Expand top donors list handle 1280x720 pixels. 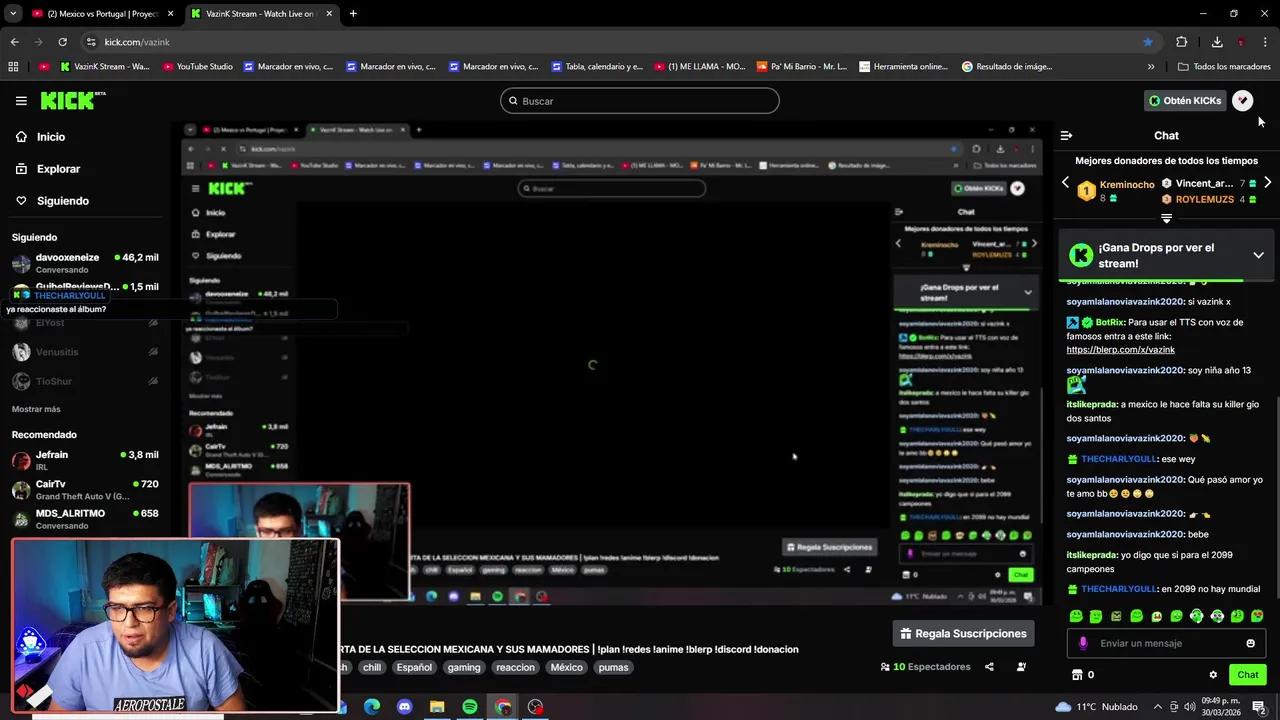click(1166, 218)
